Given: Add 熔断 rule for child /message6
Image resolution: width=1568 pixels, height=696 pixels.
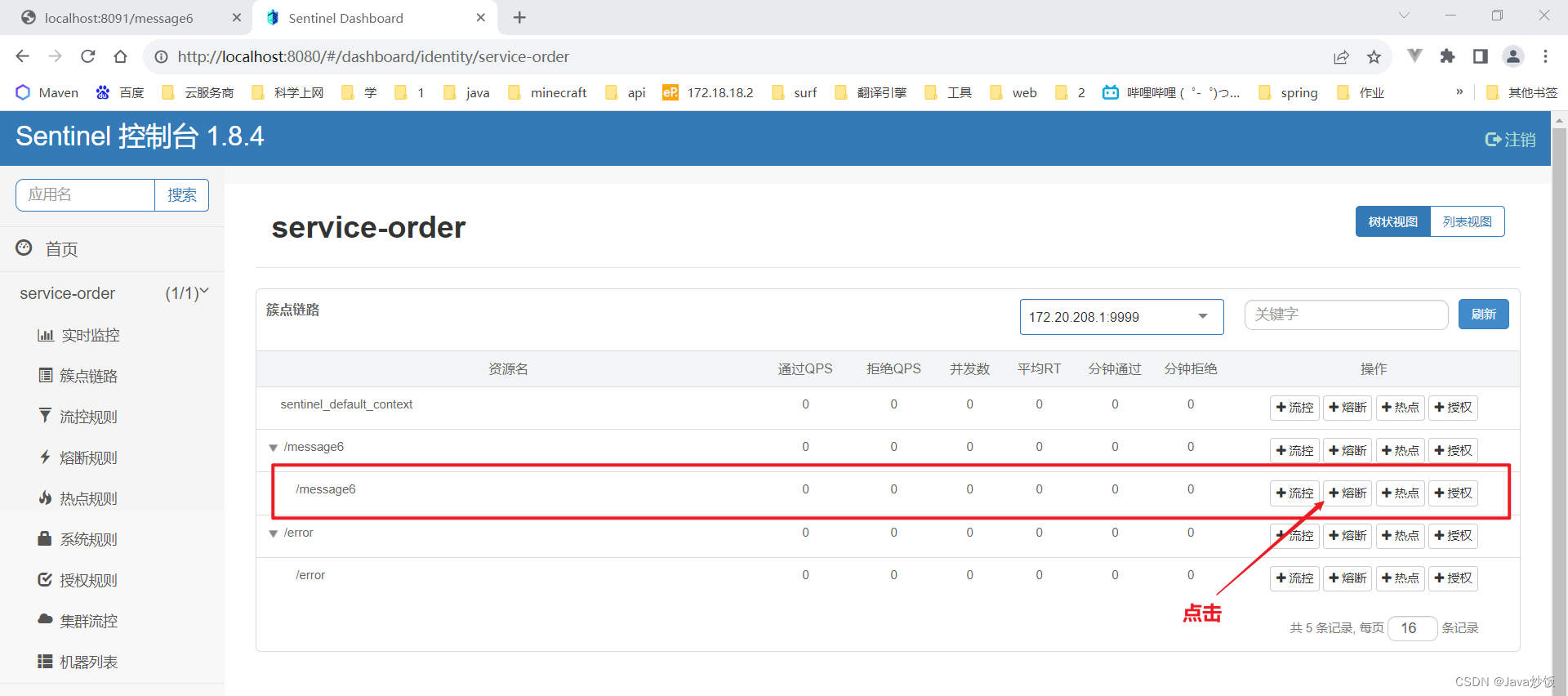Looking at the screenshot, I should (x=1347, y=493).
